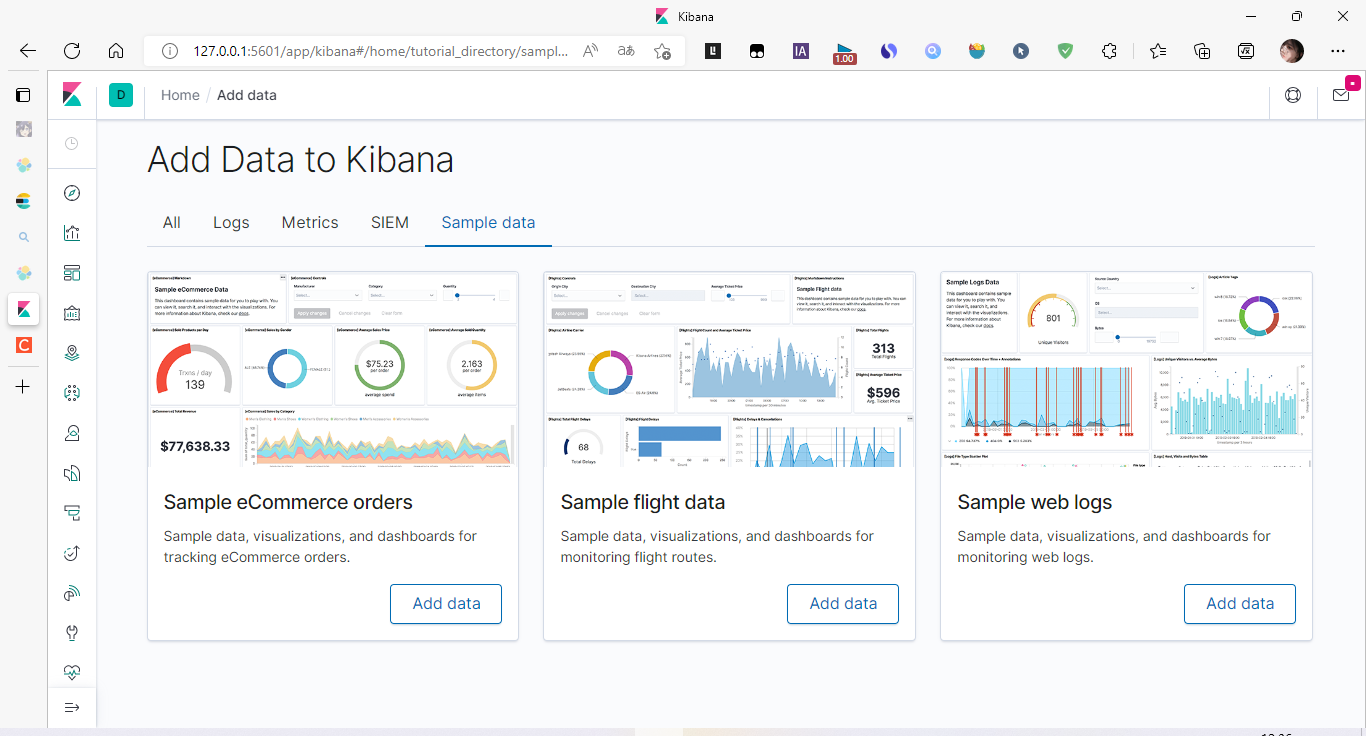
Task: Toggle the Read aloud icon
Action: 591,51
